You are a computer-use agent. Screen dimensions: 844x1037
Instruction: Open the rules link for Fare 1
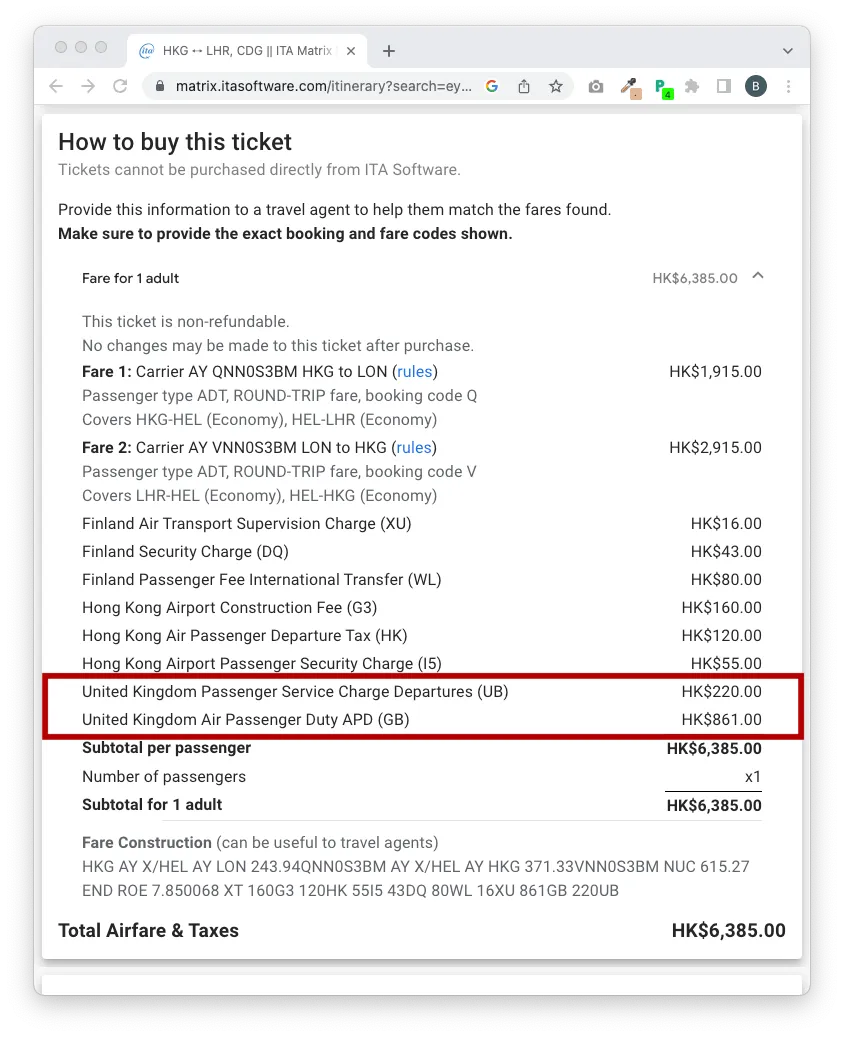click(414, 372)
